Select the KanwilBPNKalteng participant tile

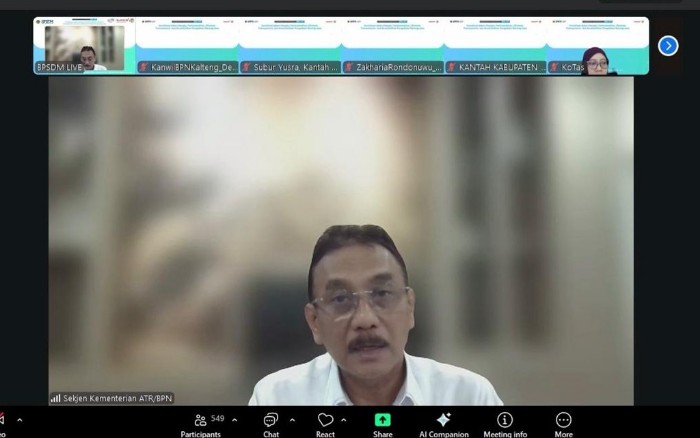coord(188,46)
